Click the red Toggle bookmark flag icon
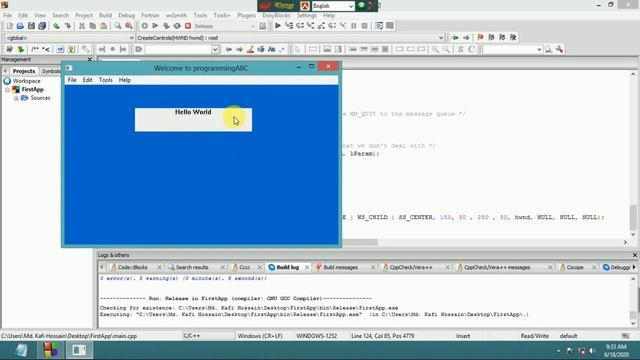Screen dimensions: 640x360 point(480,38)
